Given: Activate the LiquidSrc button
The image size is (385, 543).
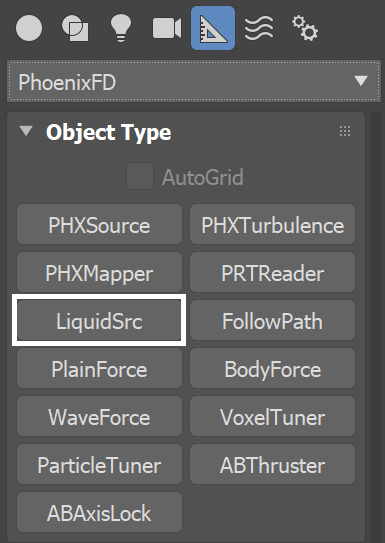Looking at the screenshot, I should (x=99, y=320).
